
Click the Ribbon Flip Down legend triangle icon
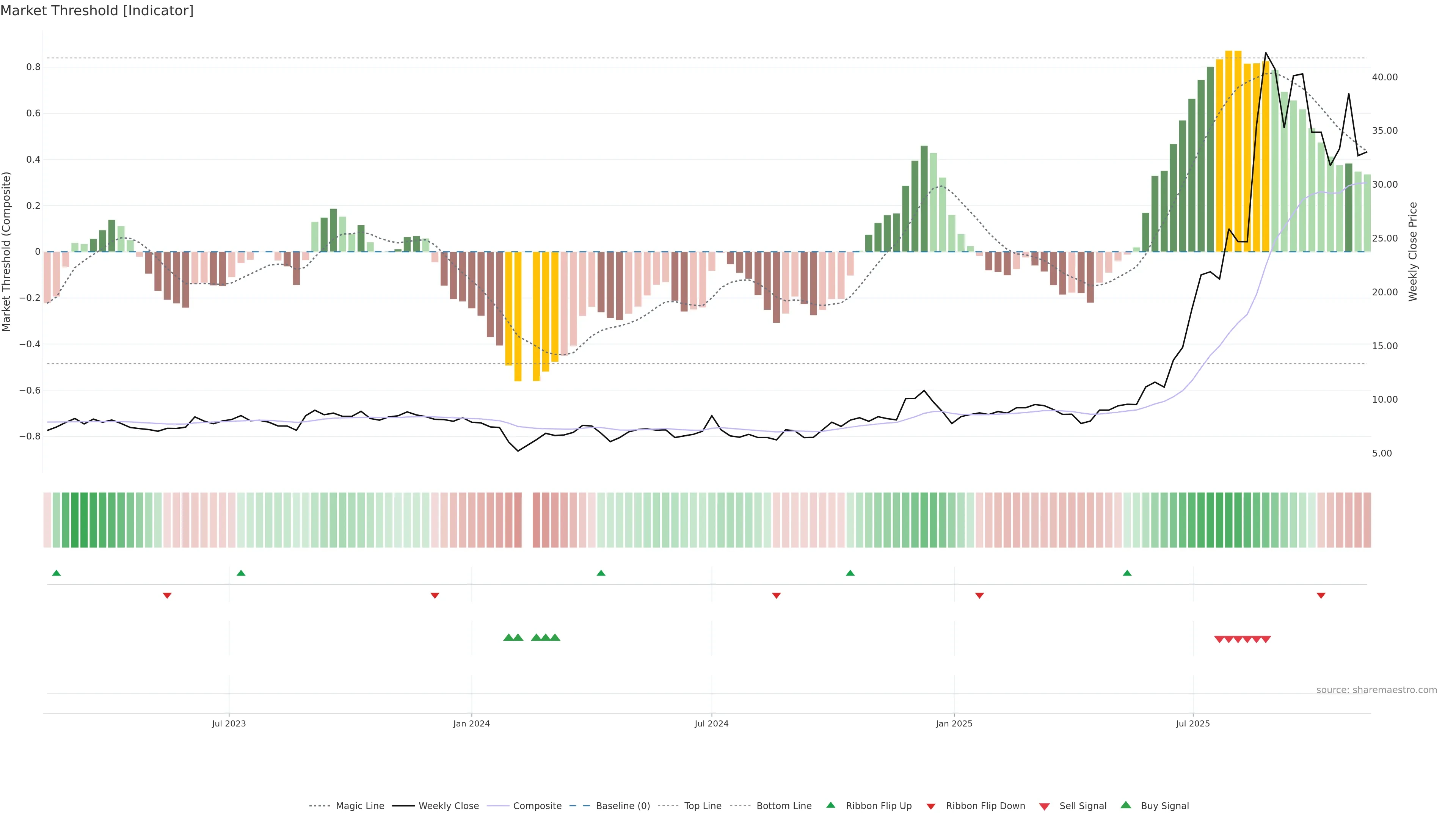(x=931, y=806)
